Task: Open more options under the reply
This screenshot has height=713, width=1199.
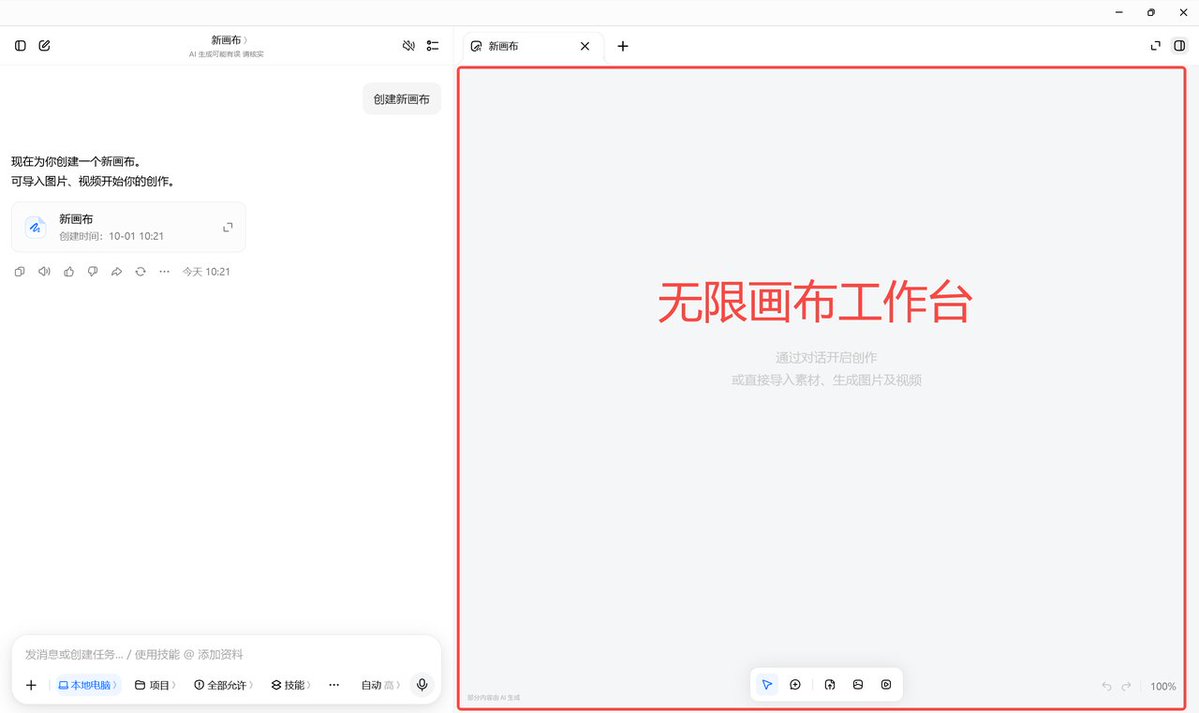Action: tap(164, 272)
